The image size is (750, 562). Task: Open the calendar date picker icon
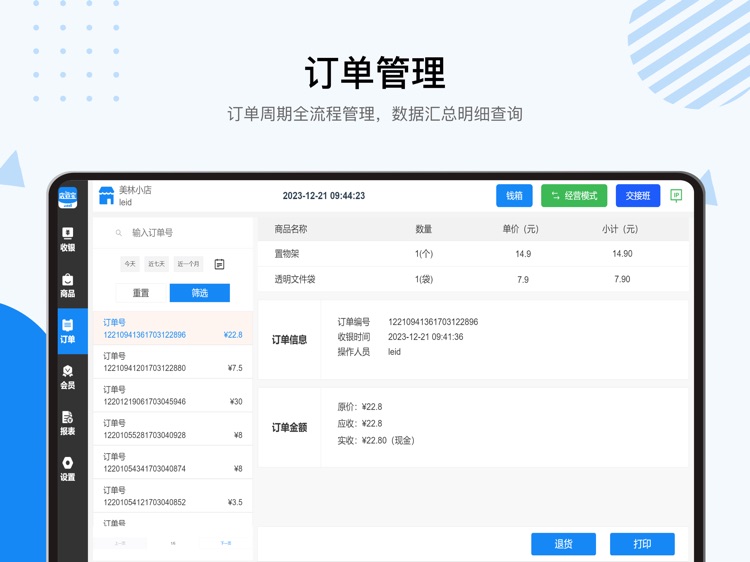coord(219,264)
